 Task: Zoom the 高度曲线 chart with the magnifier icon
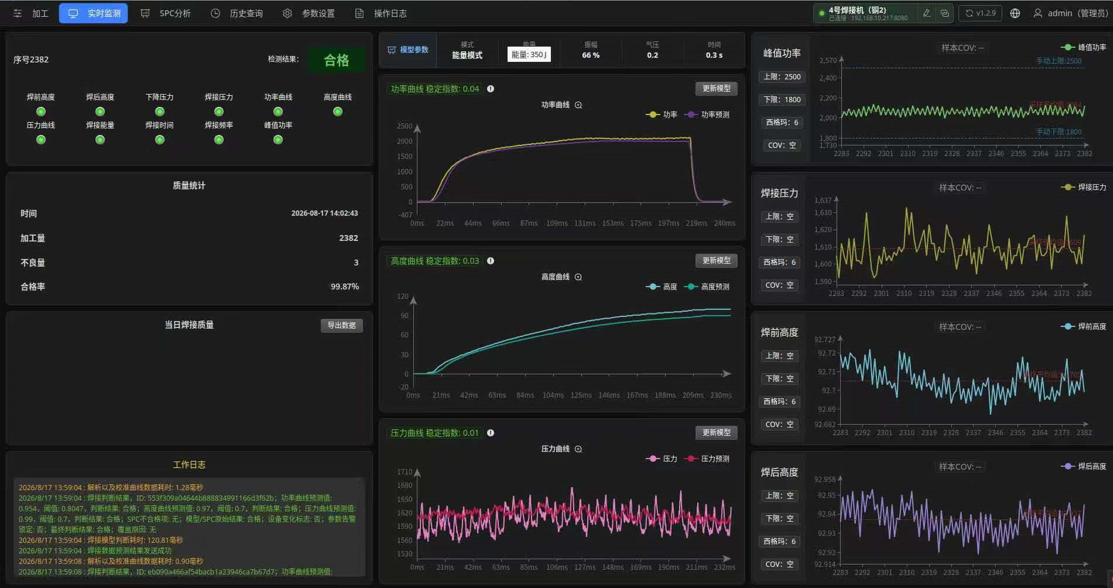(x=579, y=277)
